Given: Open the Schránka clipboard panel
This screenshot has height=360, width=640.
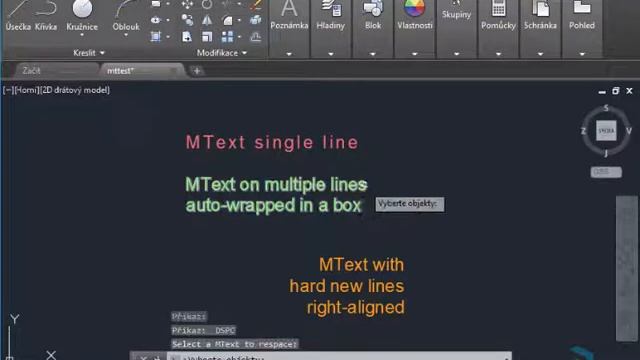Looking at the screenshot, I should pyautogui.click(x=540, y=16).
